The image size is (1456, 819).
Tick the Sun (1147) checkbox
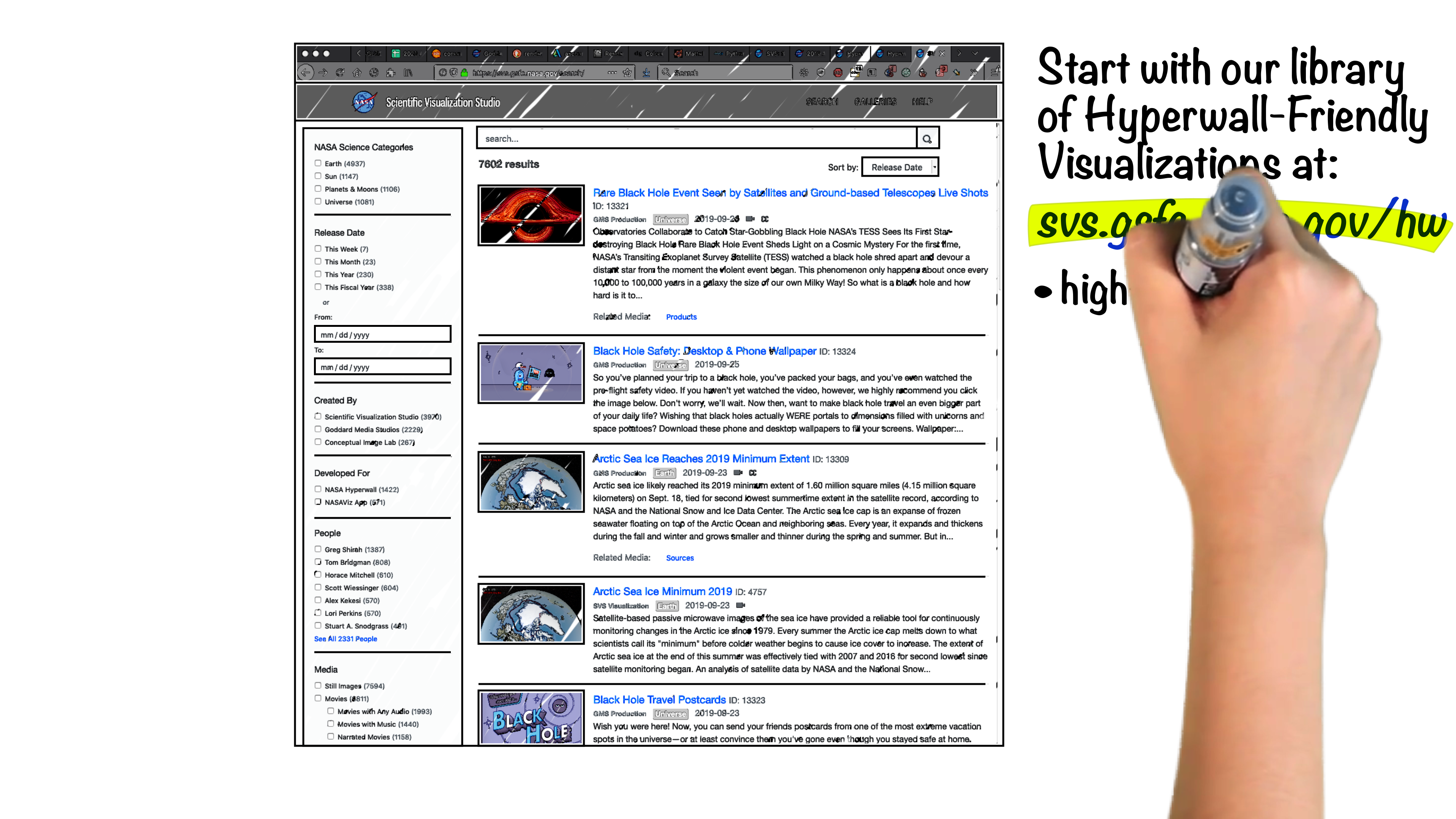coord(318,176)
